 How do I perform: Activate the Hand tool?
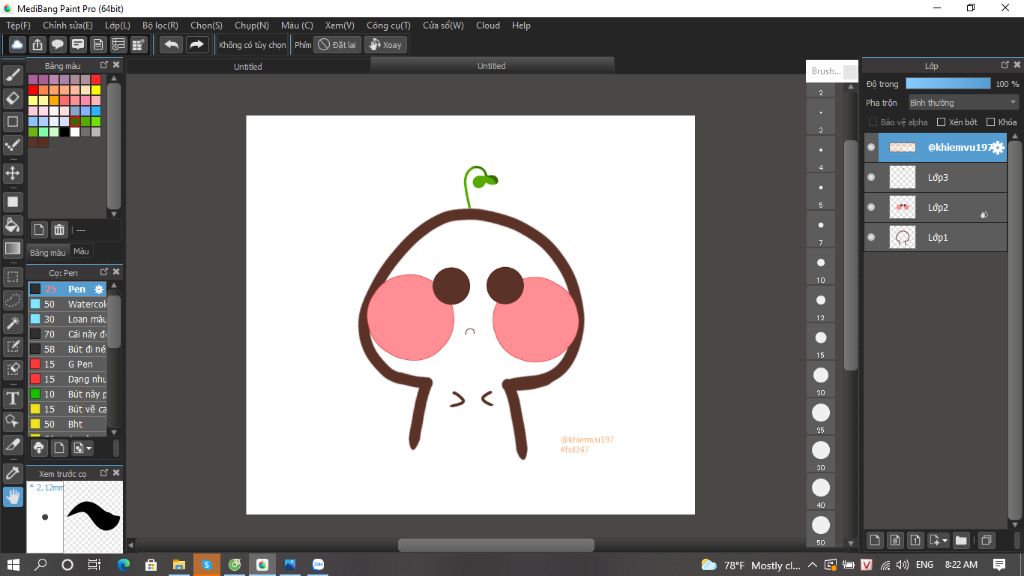click(x=12, y=497)
